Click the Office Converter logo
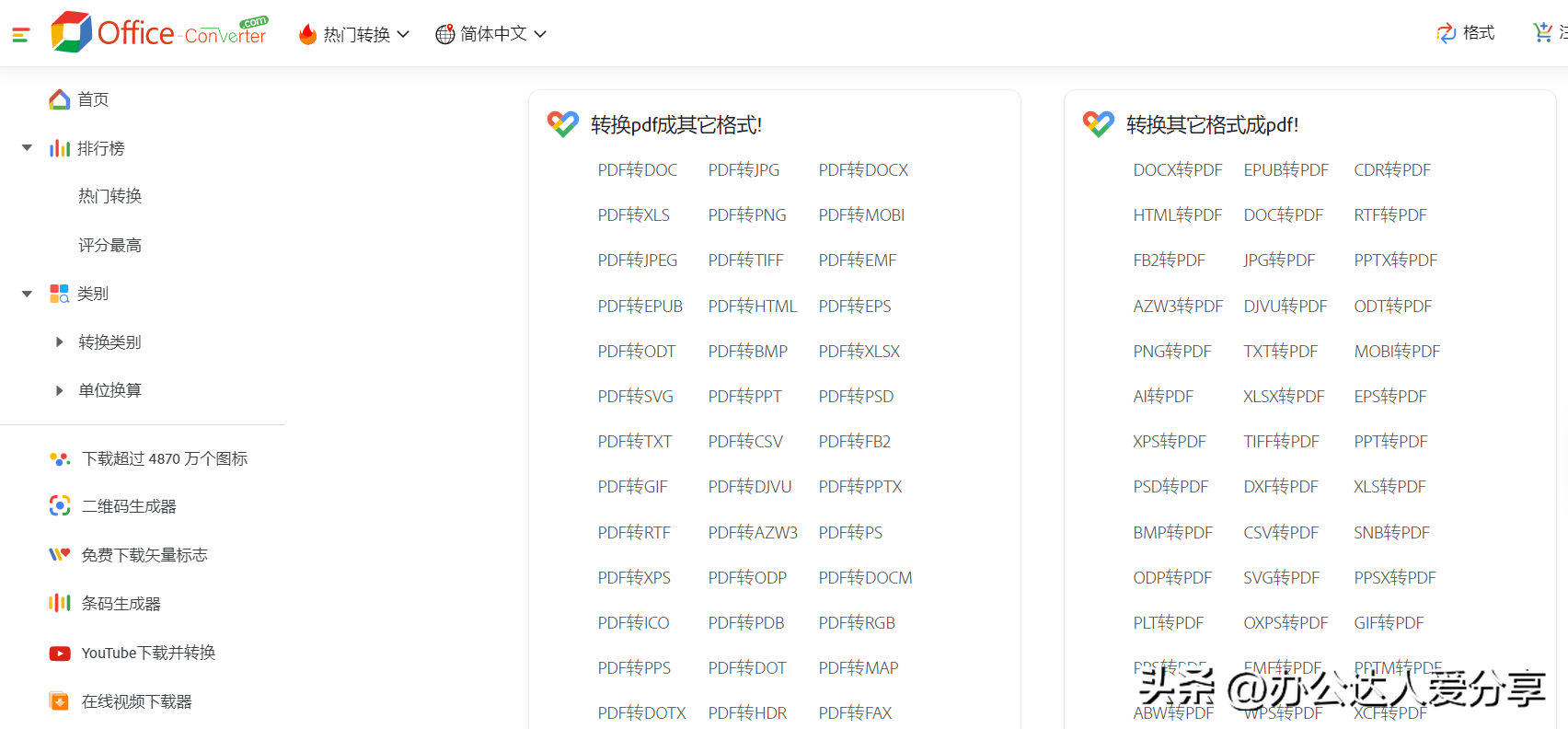Viewport: 1568px width, 729px height. point(159,32)
